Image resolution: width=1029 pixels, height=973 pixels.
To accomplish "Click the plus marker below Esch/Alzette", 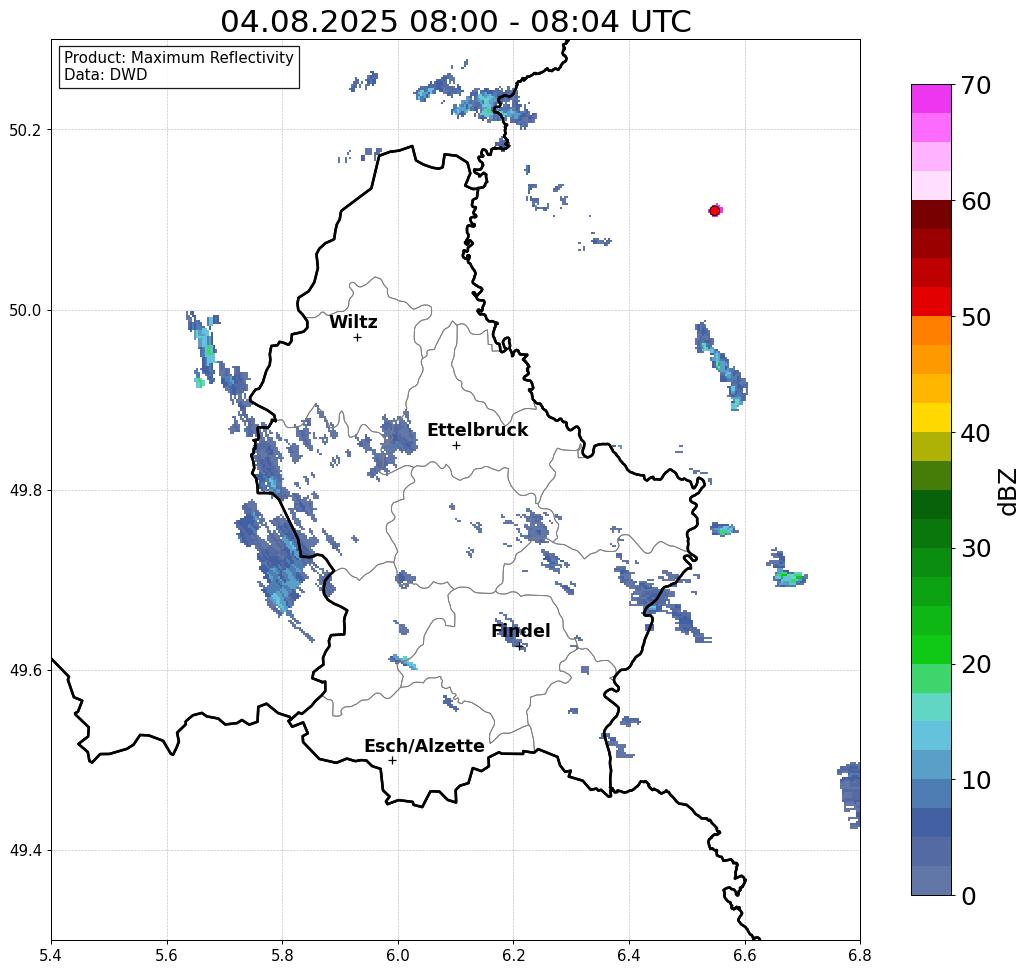I will pos(392,760).
